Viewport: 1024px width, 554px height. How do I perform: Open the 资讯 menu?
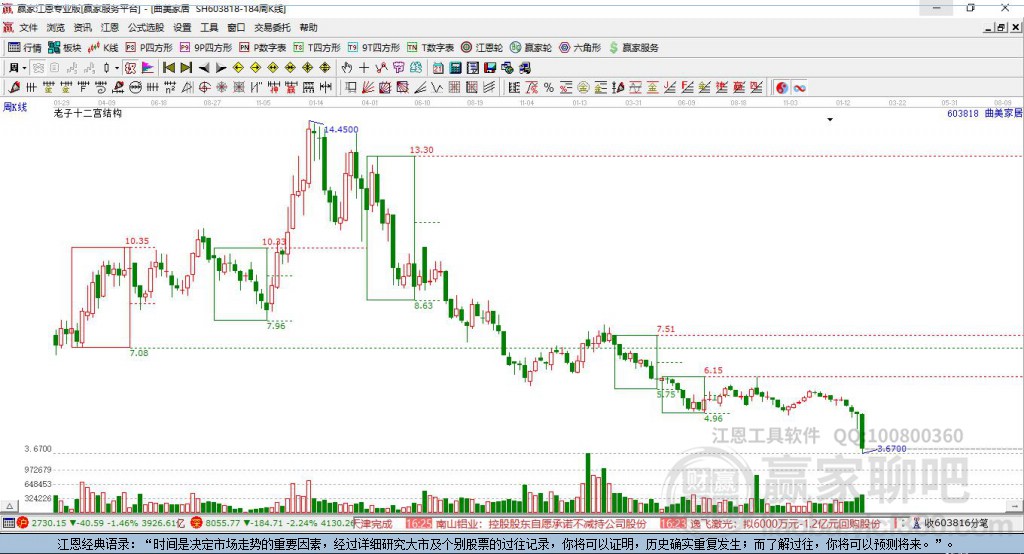(82, 27)
